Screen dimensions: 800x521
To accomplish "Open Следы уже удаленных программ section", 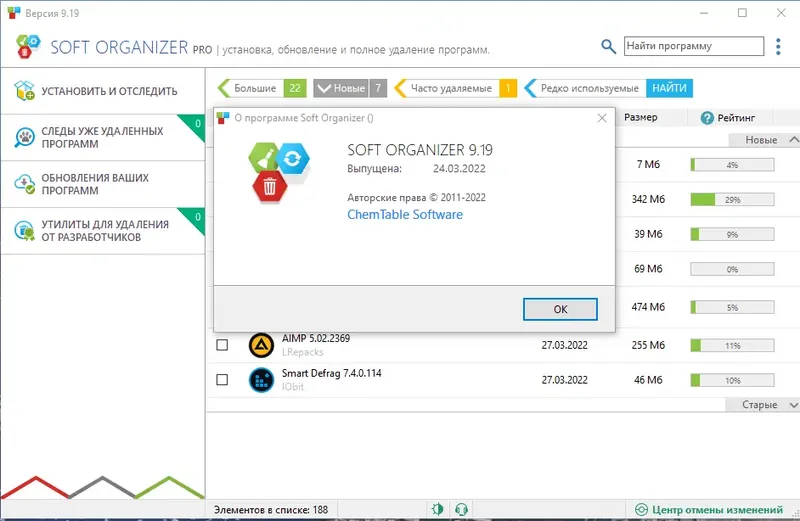I will 103,138.
